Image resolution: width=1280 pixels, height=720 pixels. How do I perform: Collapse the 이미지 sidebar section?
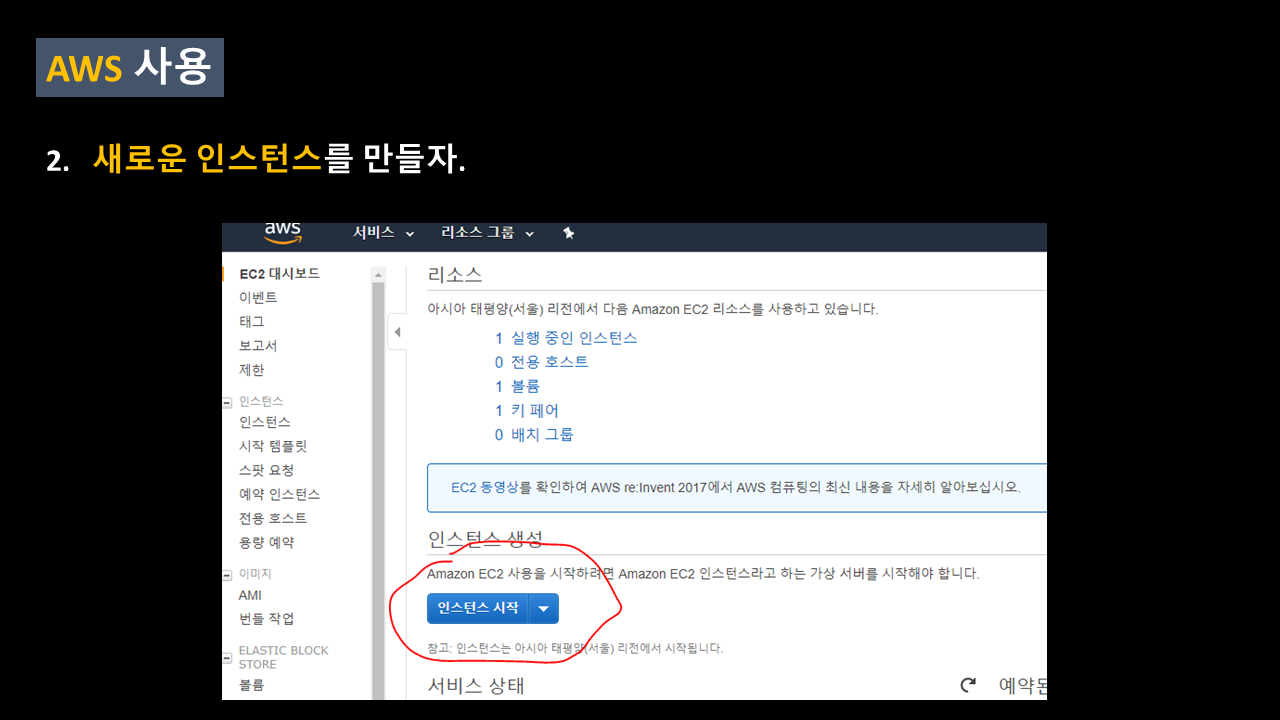point(227,575)
